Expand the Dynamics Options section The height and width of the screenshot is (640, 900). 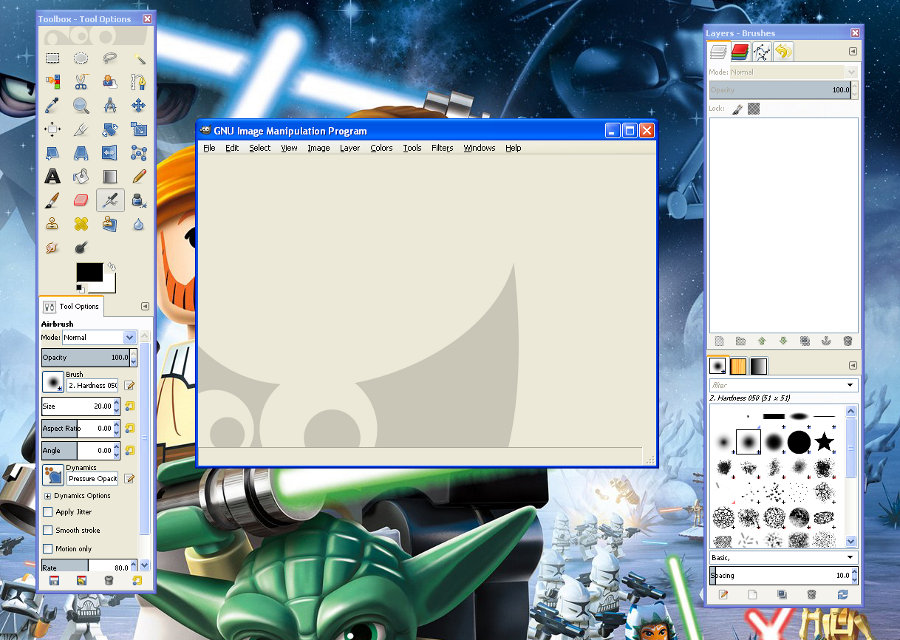(47, 496)
